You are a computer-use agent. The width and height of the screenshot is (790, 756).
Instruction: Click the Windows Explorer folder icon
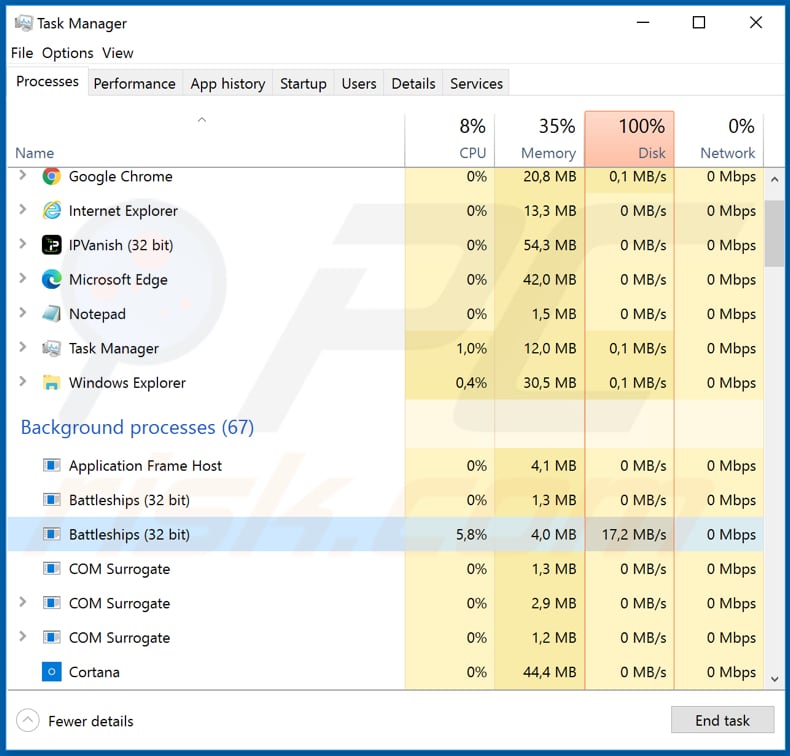[51, 383]
